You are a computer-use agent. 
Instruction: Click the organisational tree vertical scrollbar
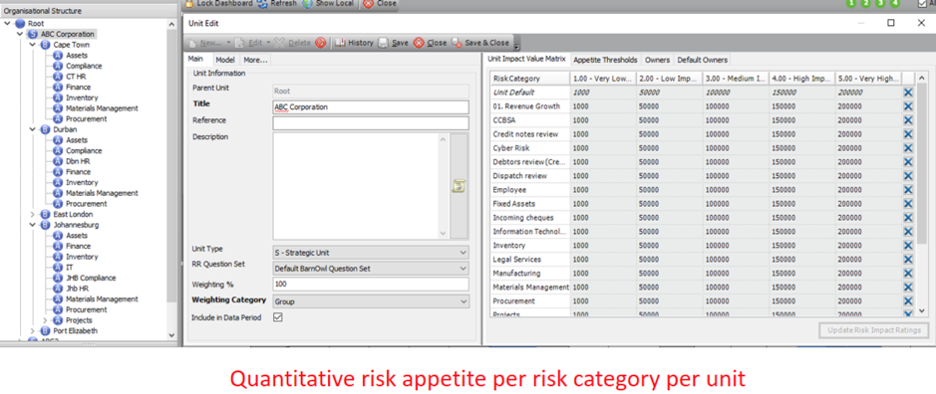[173, 179]
